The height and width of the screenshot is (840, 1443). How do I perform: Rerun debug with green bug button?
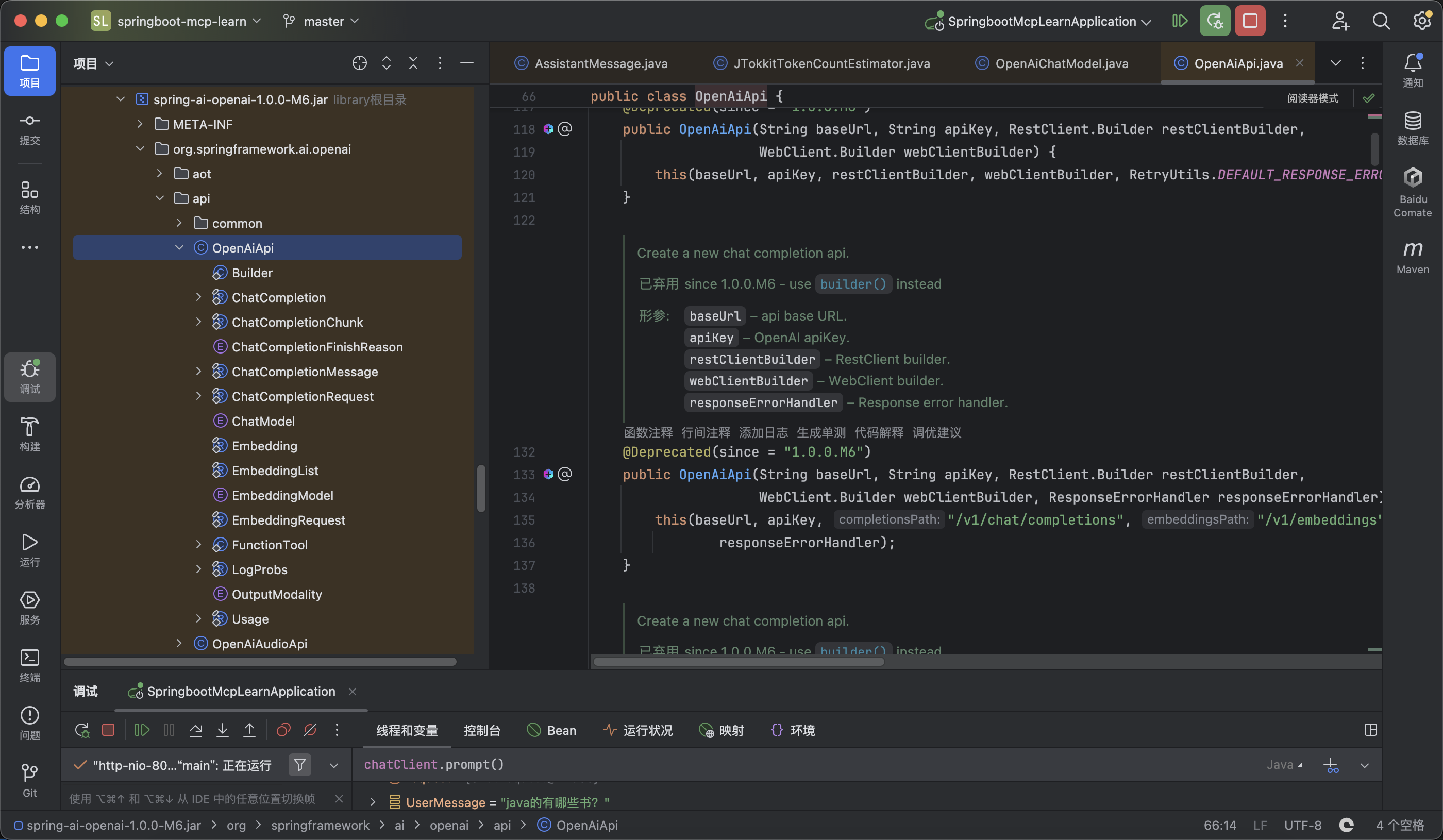(x=1215, y=21)
